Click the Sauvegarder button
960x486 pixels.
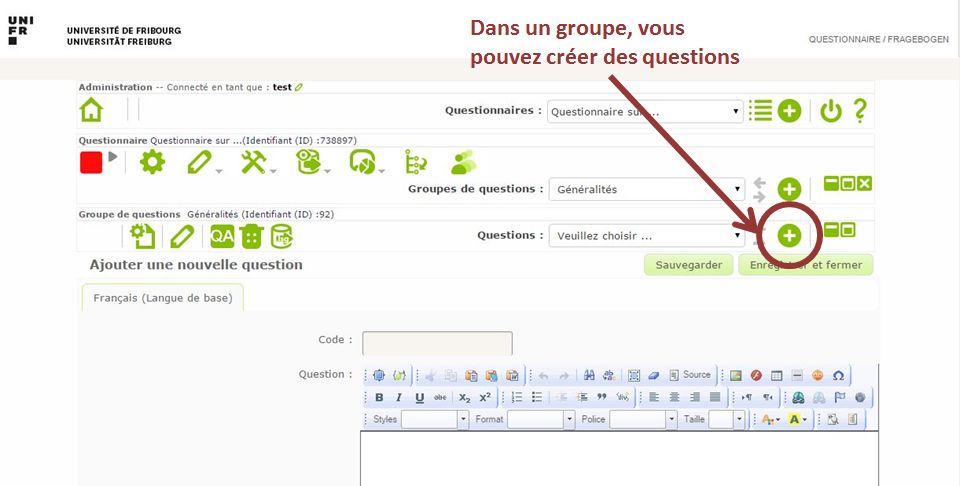689,265
